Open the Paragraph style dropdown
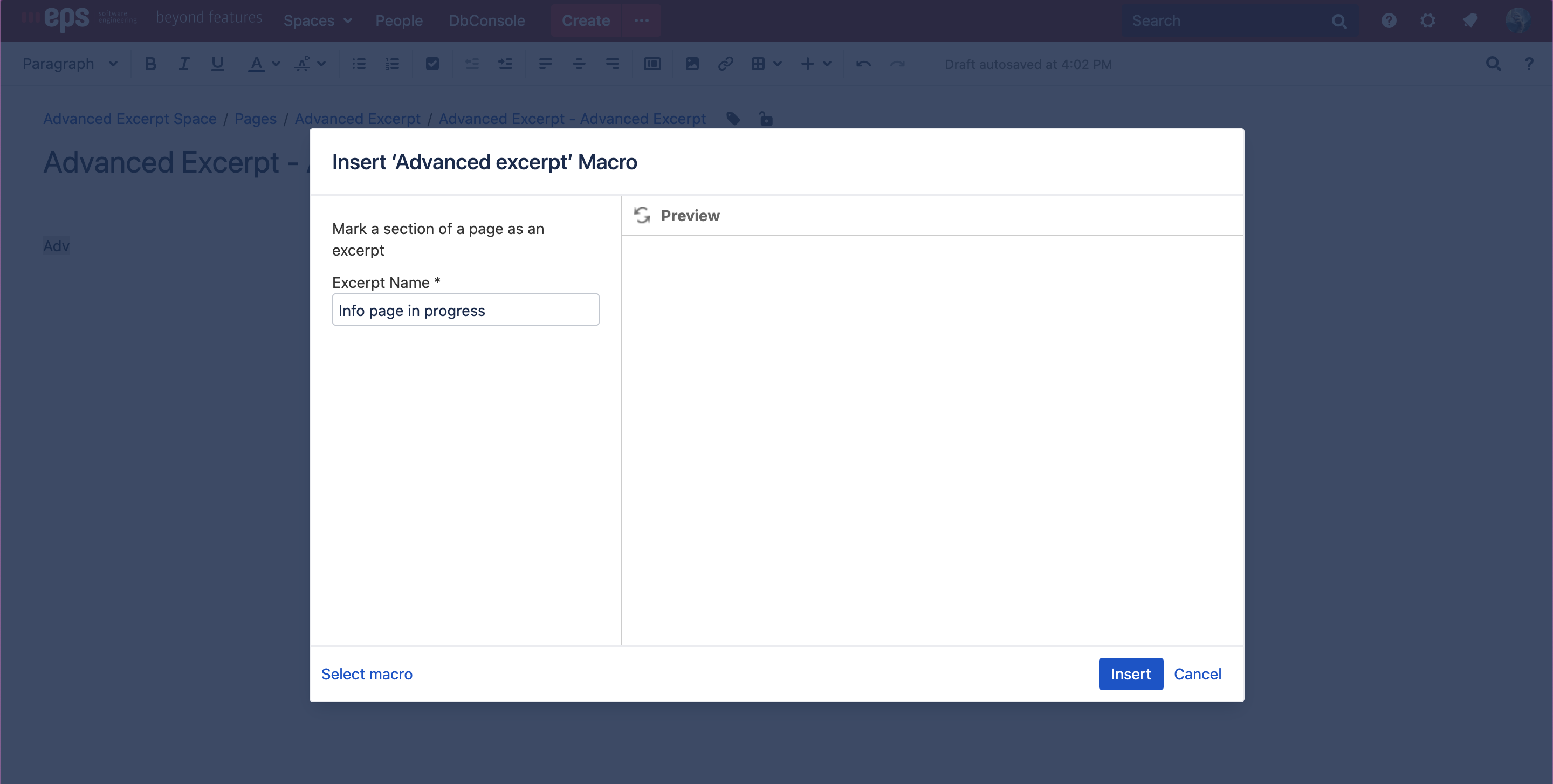This screenshot has height=784, width=1553. coord(70,64)
